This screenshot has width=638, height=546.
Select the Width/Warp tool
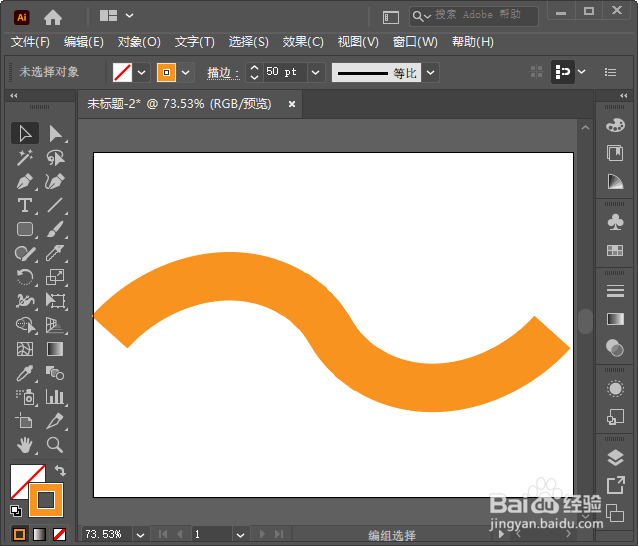25,301
